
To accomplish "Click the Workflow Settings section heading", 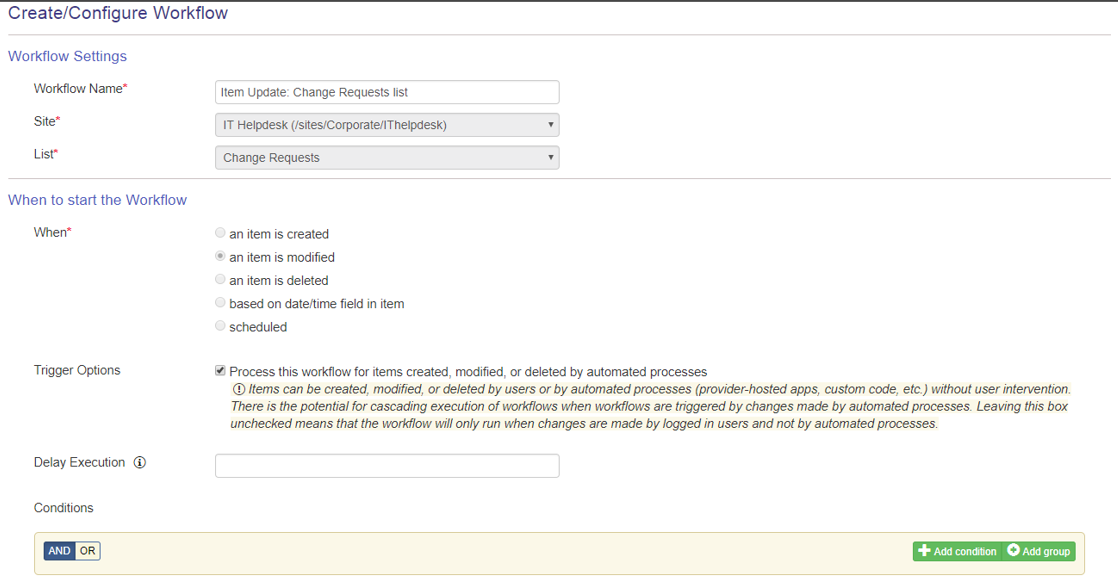I will pyautogui.click(x=68, y=56).
